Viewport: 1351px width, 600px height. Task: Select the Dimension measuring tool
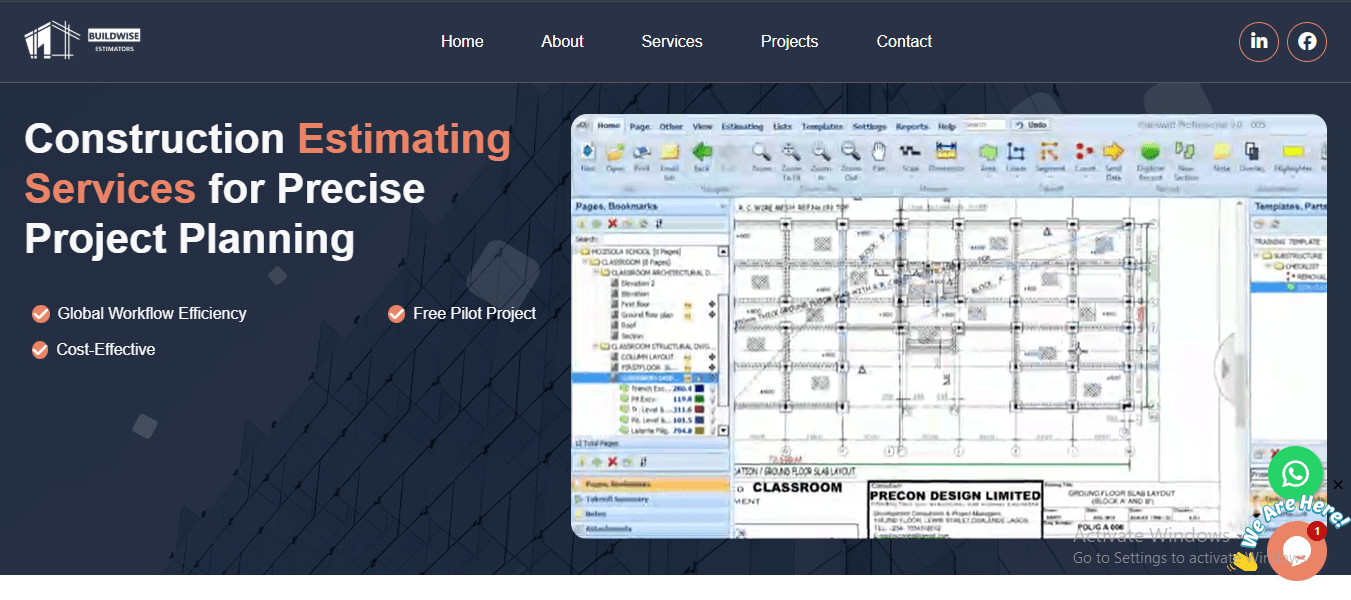tap(945, 150)
